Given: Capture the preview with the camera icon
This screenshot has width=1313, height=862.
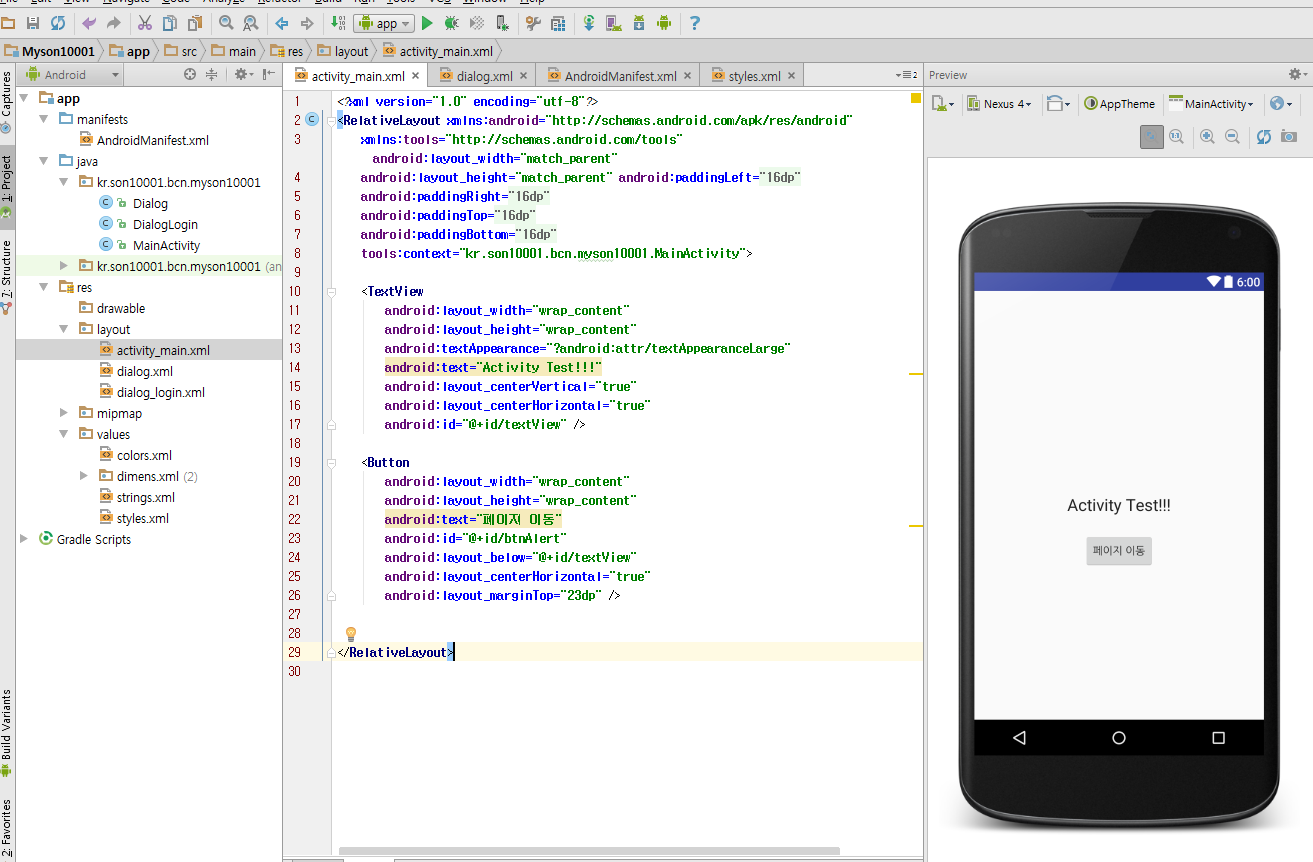Looking at the screenshot, I should tap(1289, 137).
